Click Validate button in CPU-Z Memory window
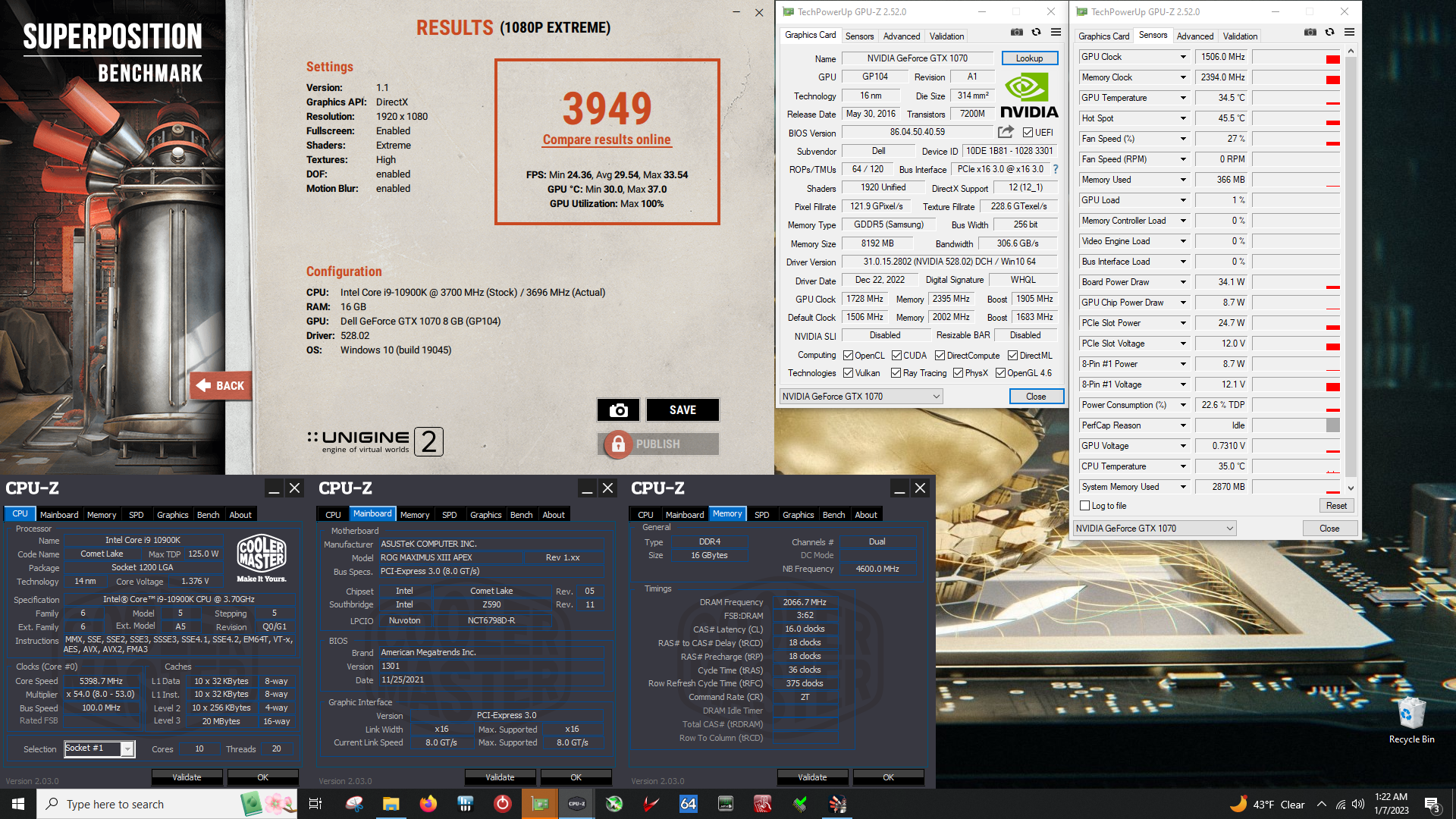Screen dimensions: 1456x819 [x=812, y=777]
